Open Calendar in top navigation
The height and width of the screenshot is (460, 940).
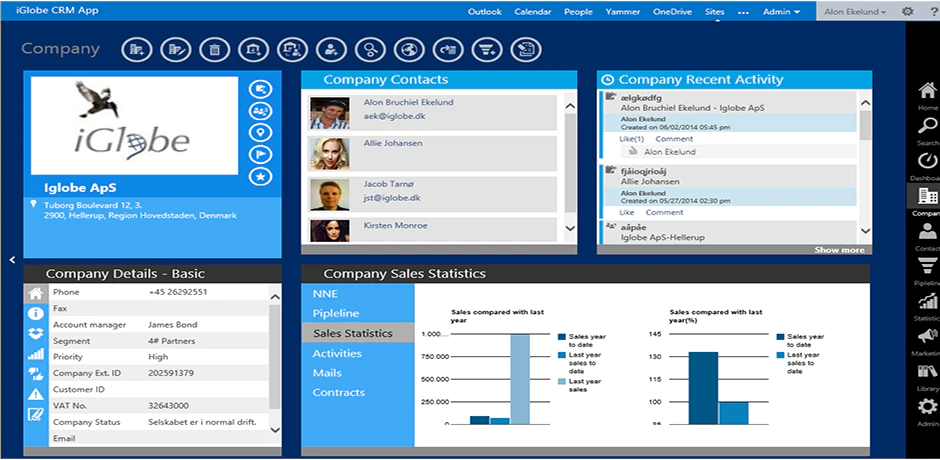(x=533, y=11)
